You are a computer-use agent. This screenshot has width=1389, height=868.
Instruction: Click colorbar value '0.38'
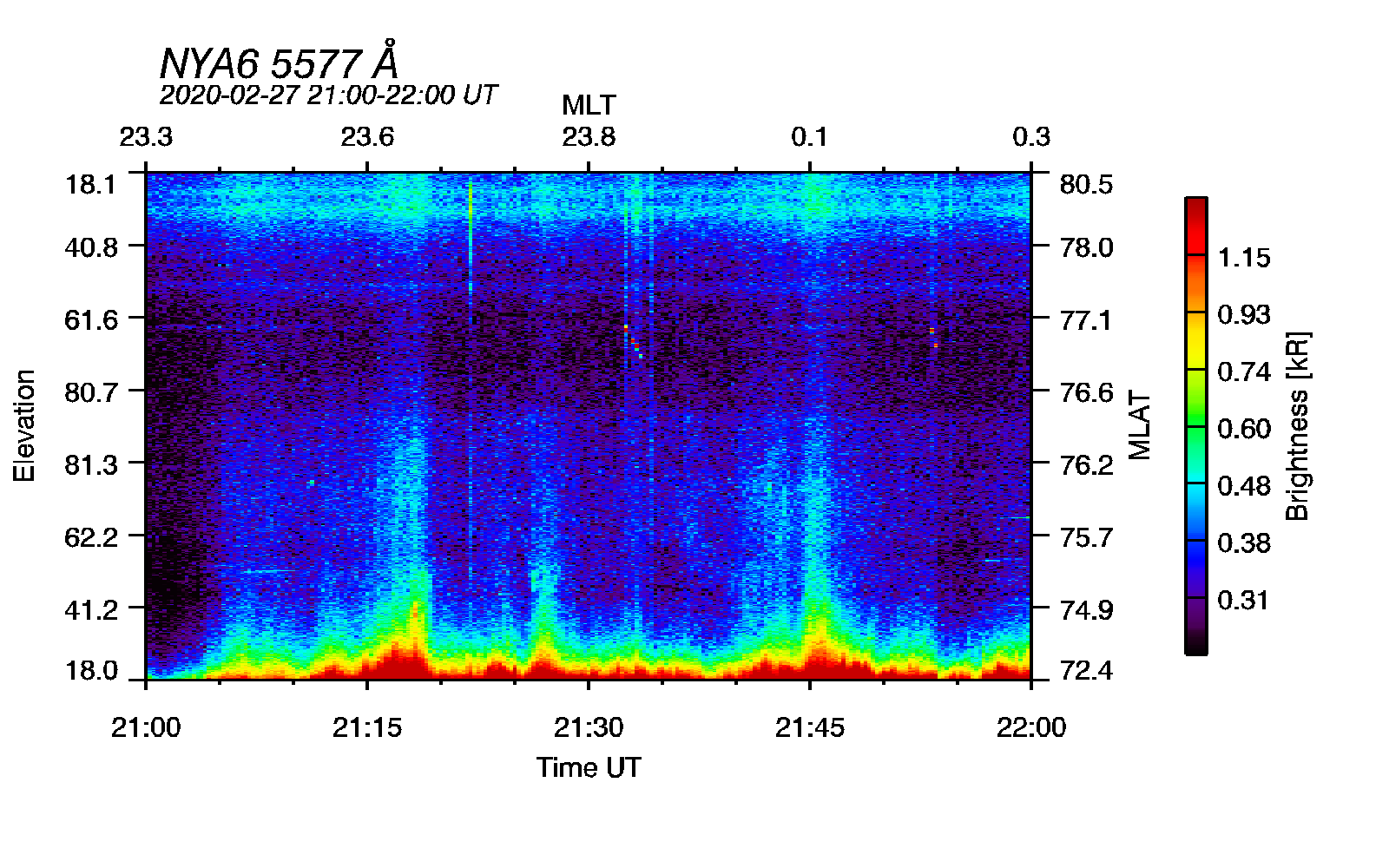pyautogui.click(x=1244, y=543)
